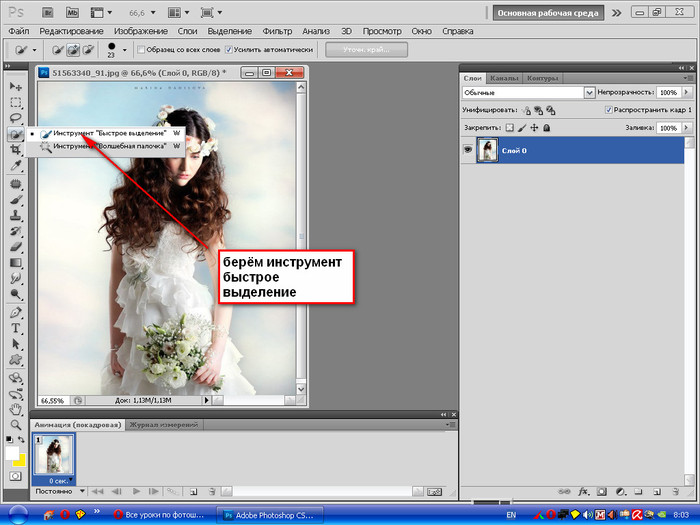The image size is (700, 525).
Task: Activate the Hand tool
Action: [16, 409]
